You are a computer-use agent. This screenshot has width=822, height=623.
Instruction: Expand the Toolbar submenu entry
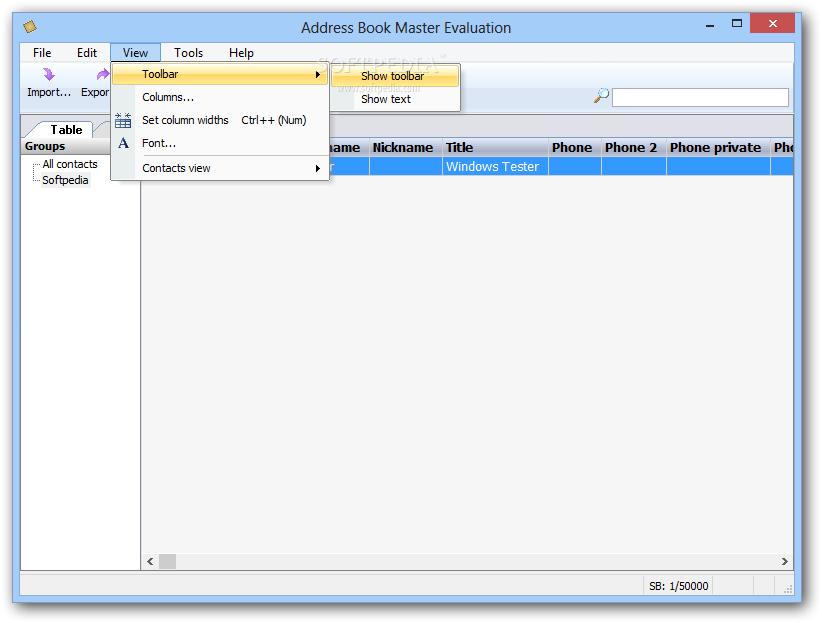[220, 74]
